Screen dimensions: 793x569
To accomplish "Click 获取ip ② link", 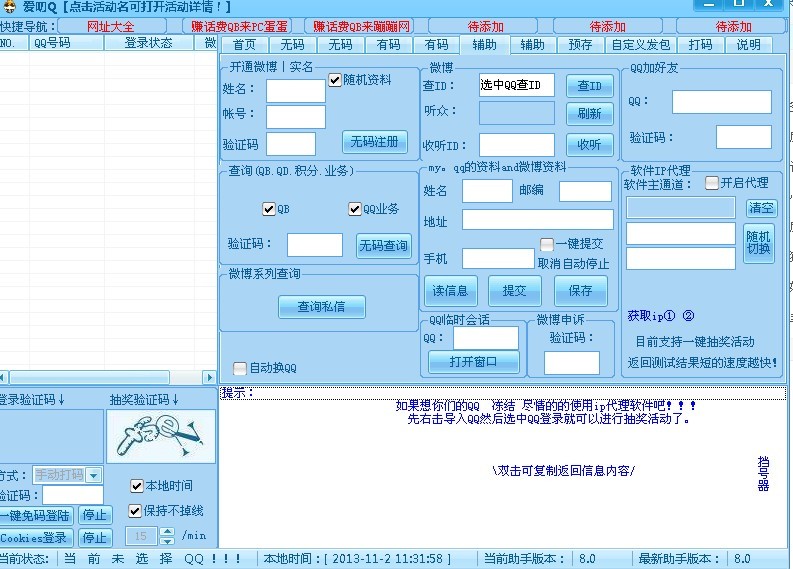I will (x=688, y=316).
